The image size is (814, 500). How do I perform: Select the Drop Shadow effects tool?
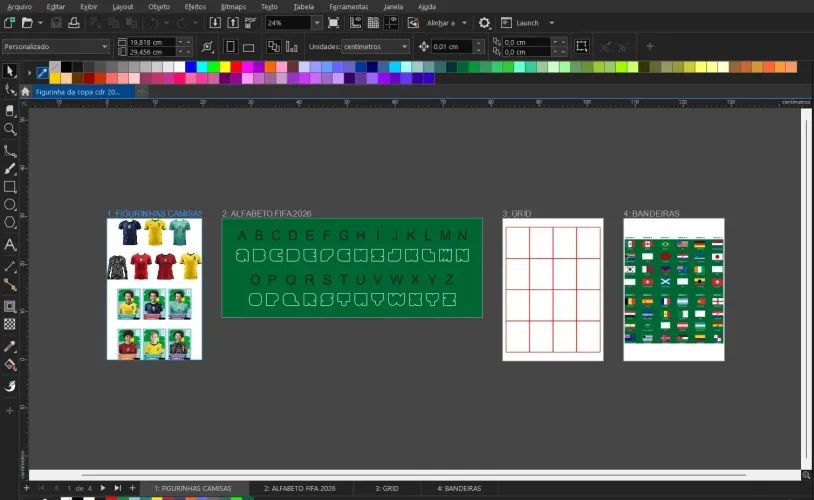click(x=9, y=306)
